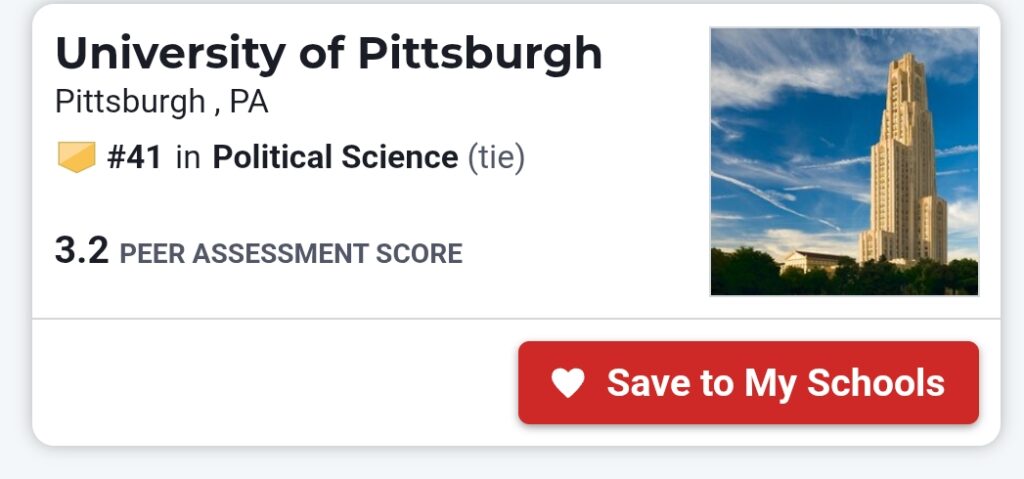
Task: Click the tall tower building in the photo
Action: [902, 160]
